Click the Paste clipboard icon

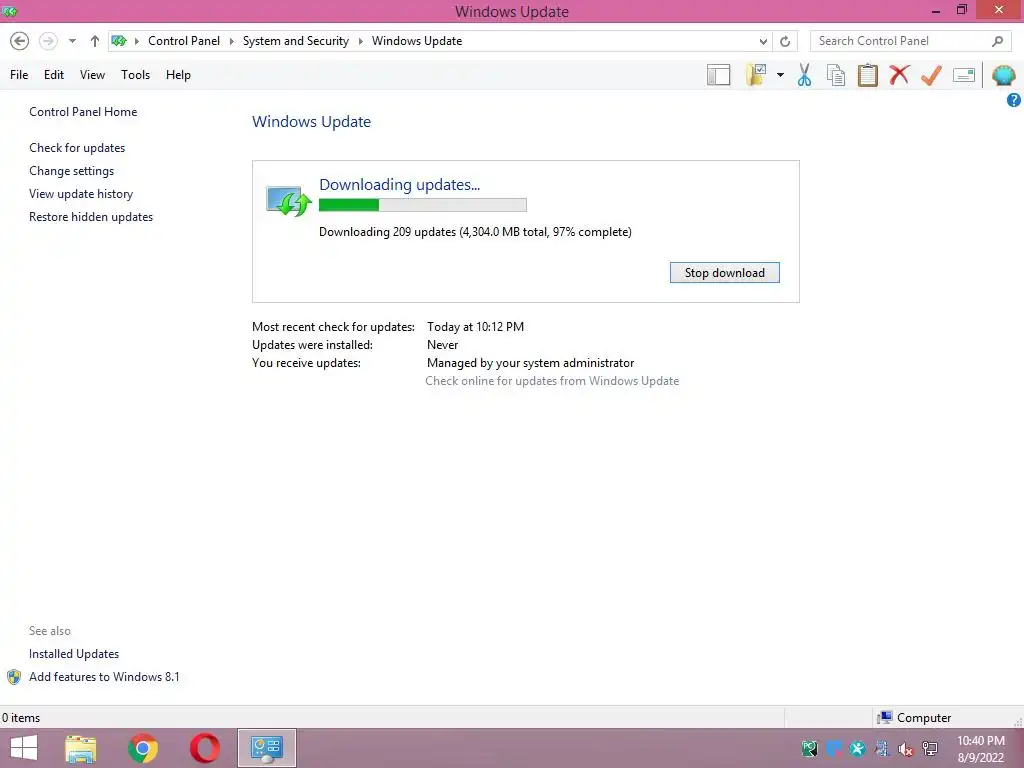[x=867, y=75]
